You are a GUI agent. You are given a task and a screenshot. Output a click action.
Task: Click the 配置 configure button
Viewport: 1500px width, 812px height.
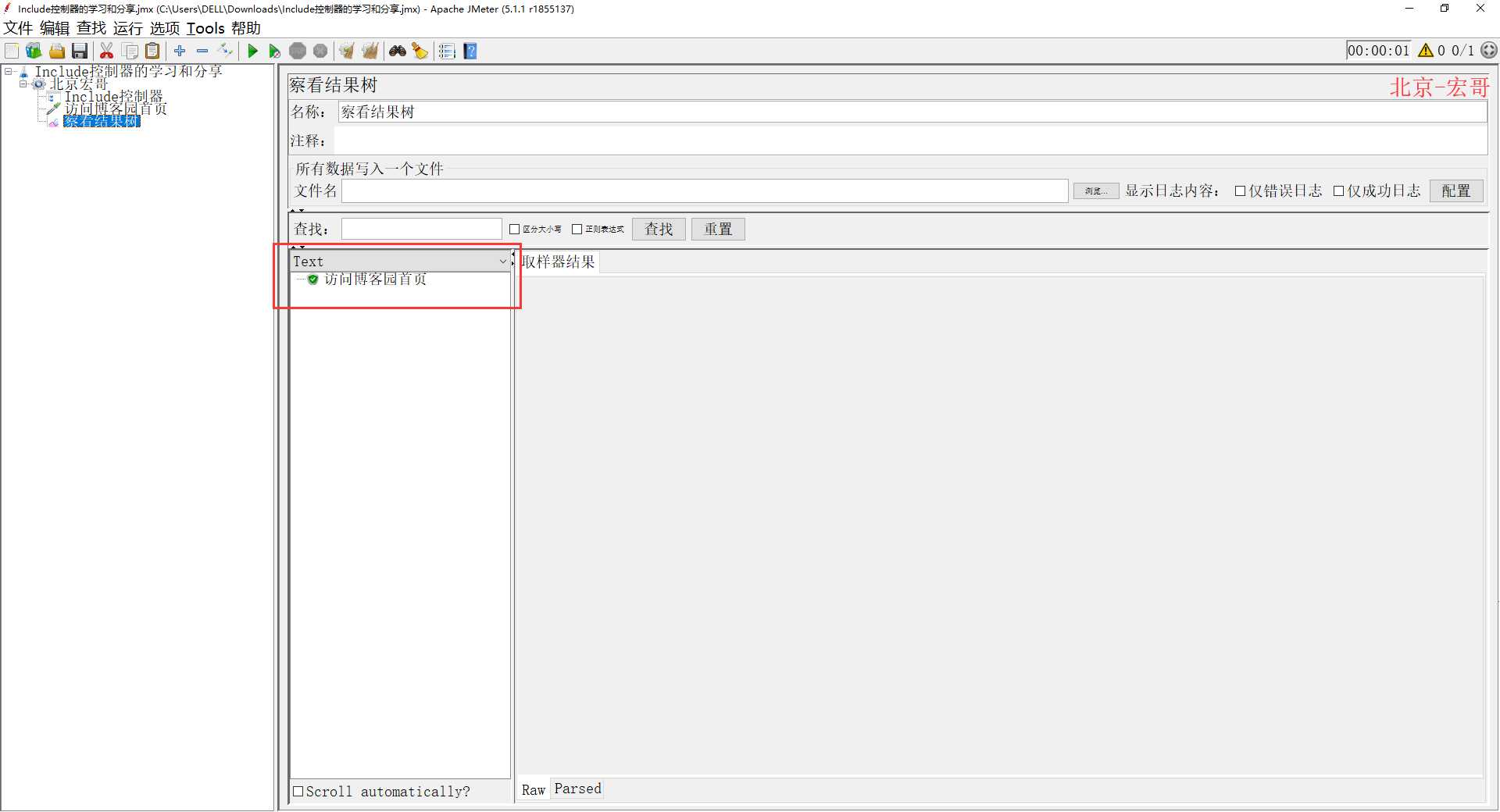pos(1456,191)
